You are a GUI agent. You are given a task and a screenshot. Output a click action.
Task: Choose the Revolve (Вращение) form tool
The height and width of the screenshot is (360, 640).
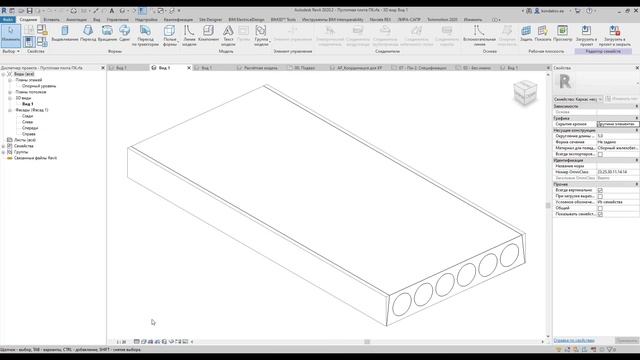coord(107,33)
